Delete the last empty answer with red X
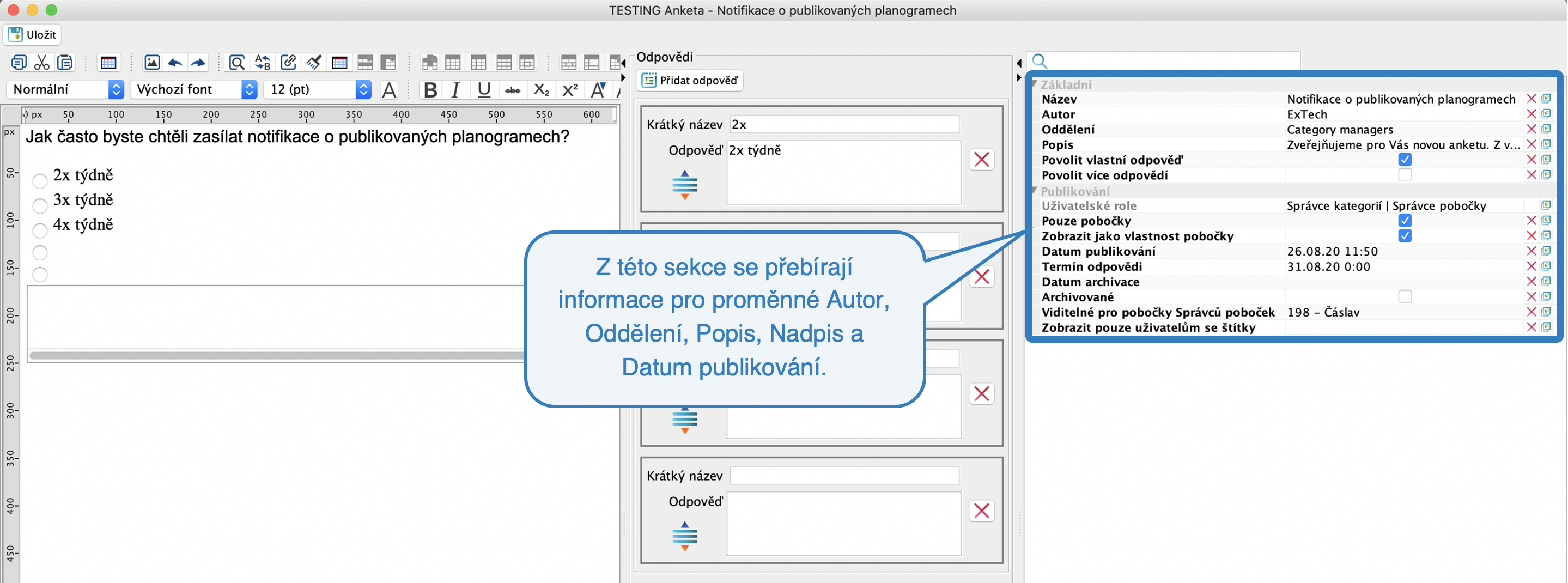This screenshot has height=583, width=1568. pyautogui.click(x=981, y=511)
